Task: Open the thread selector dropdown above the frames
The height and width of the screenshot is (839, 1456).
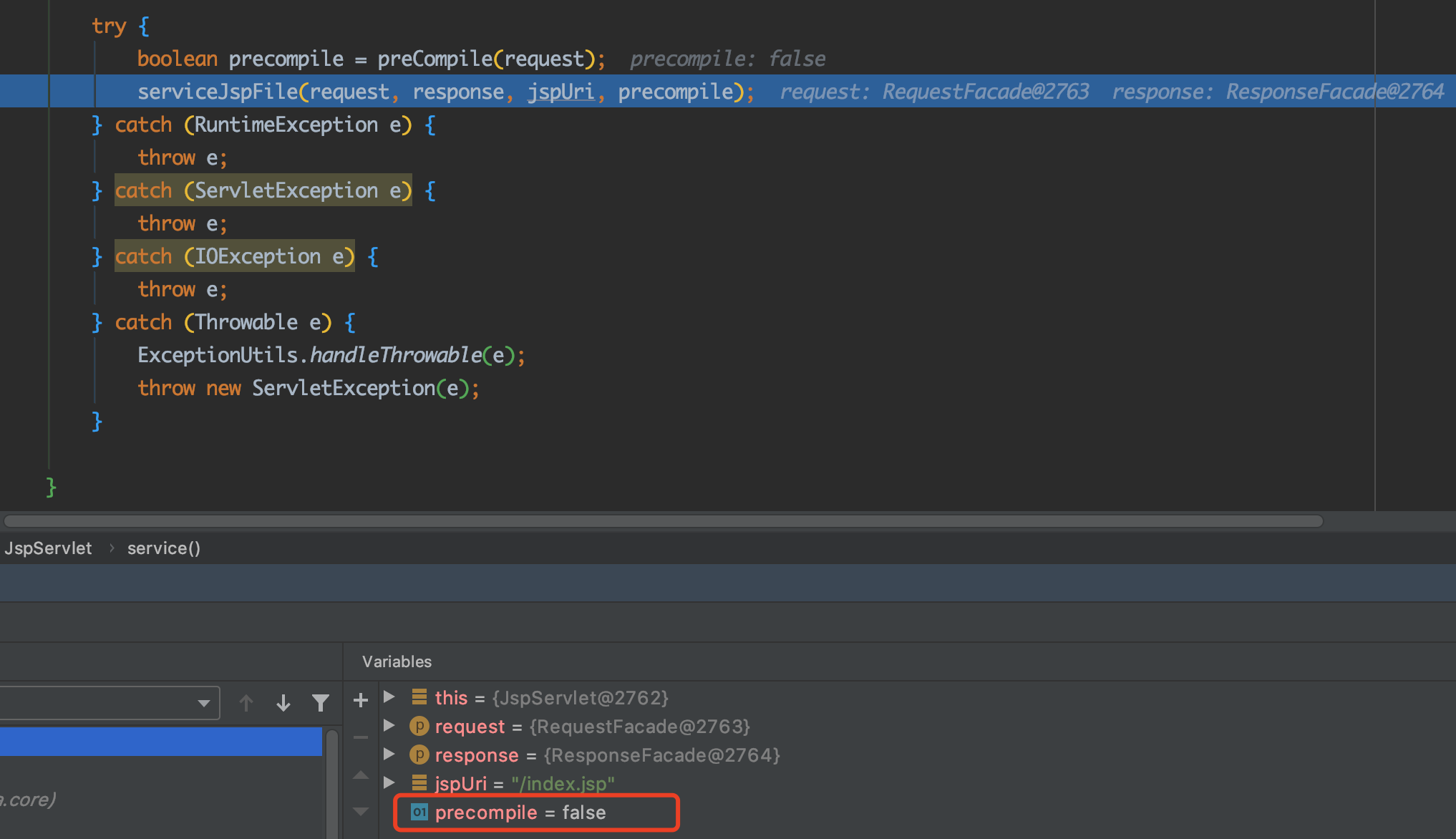Action: (x=204, y=702)
